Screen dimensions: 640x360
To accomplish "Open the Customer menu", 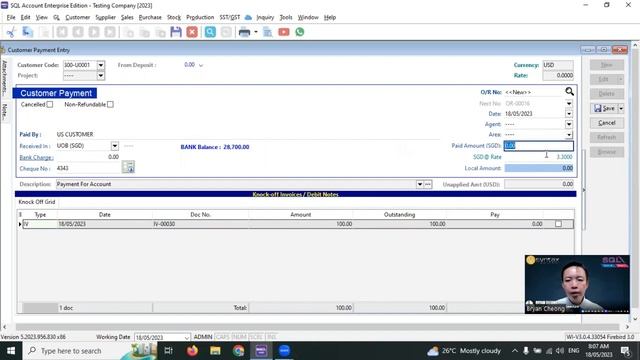I will click(78, 18).
